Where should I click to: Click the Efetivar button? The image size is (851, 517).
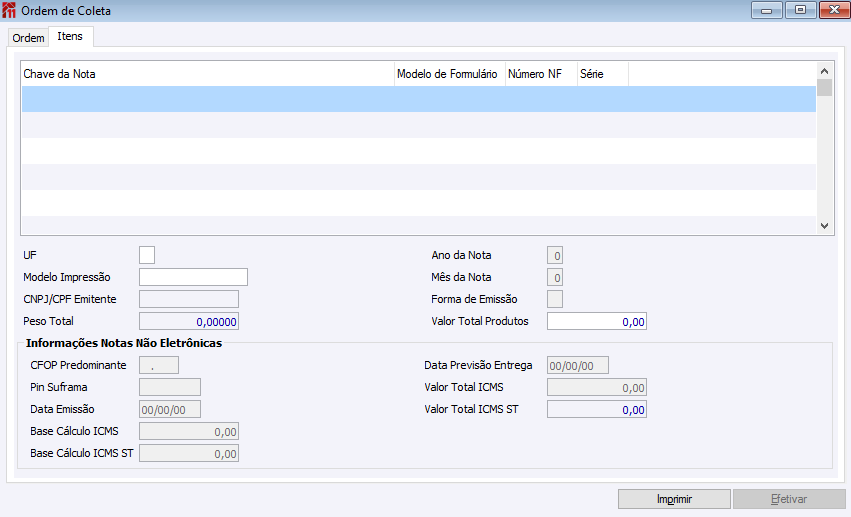tap(789, 499)
